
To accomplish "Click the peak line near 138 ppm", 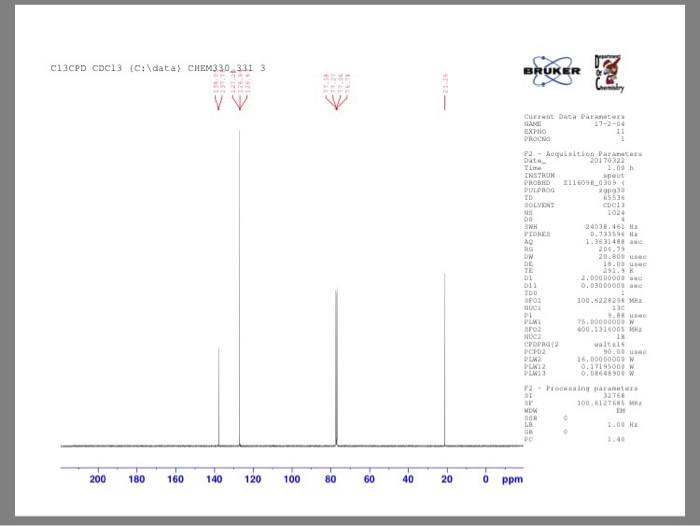I will [x=219, y=397].
